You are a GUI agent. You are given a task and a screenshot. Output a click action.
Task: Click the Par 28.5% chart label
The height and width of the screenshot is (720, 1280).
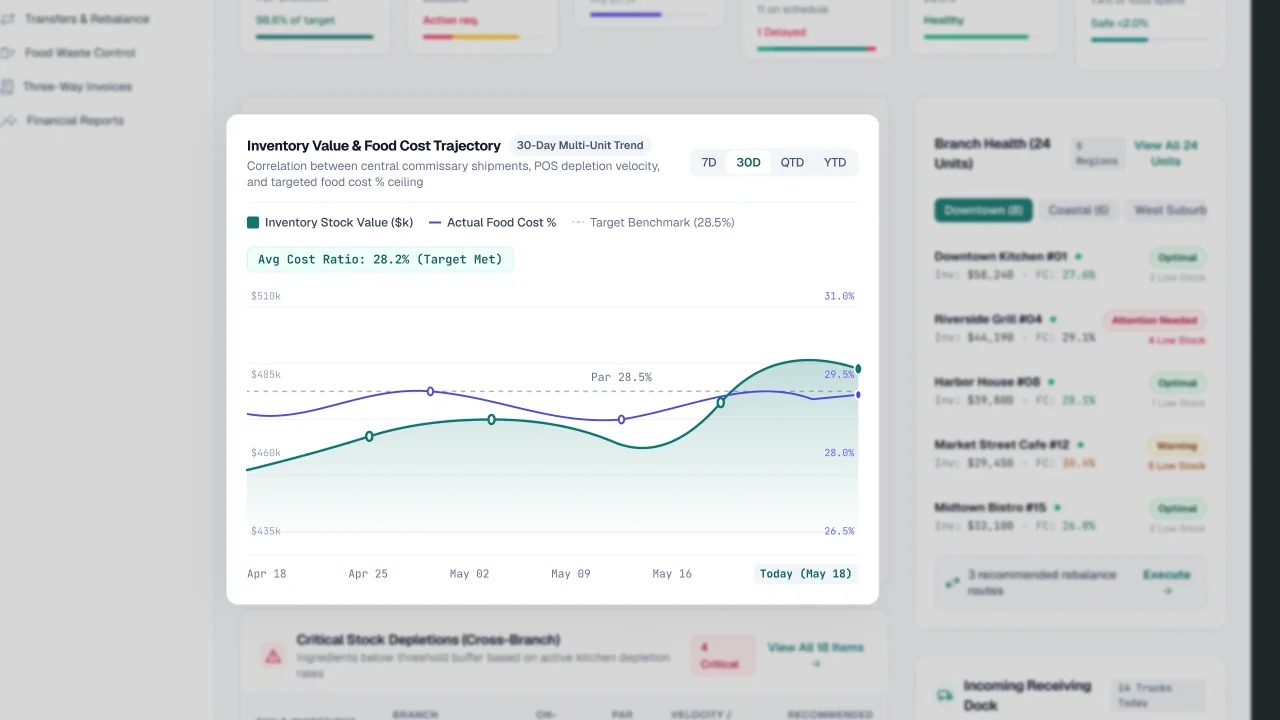pyautogui.click(x=621, y=377)
